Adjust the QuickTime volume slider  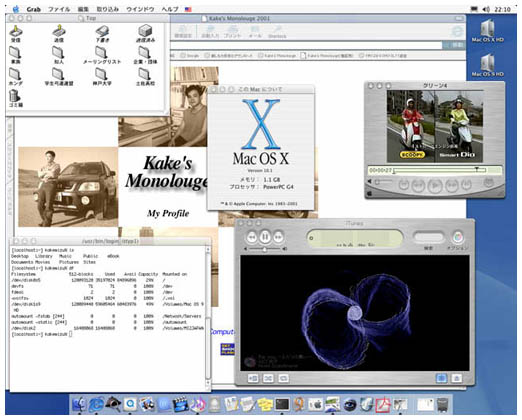tap(383, 182)
